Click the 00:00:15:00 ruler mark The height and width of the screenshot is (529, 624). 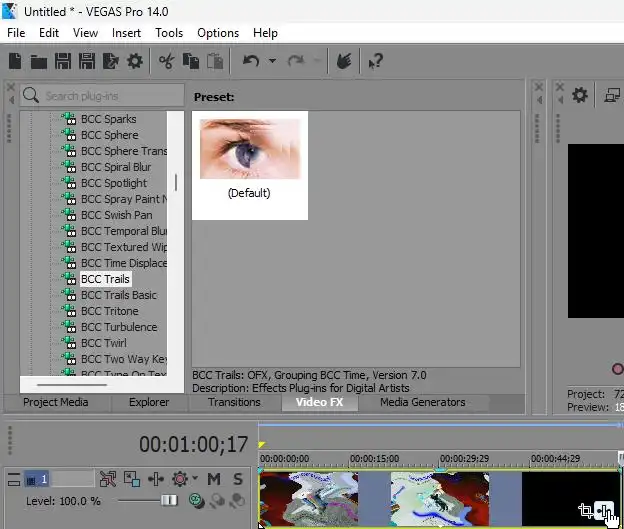(x=374, y=459)
